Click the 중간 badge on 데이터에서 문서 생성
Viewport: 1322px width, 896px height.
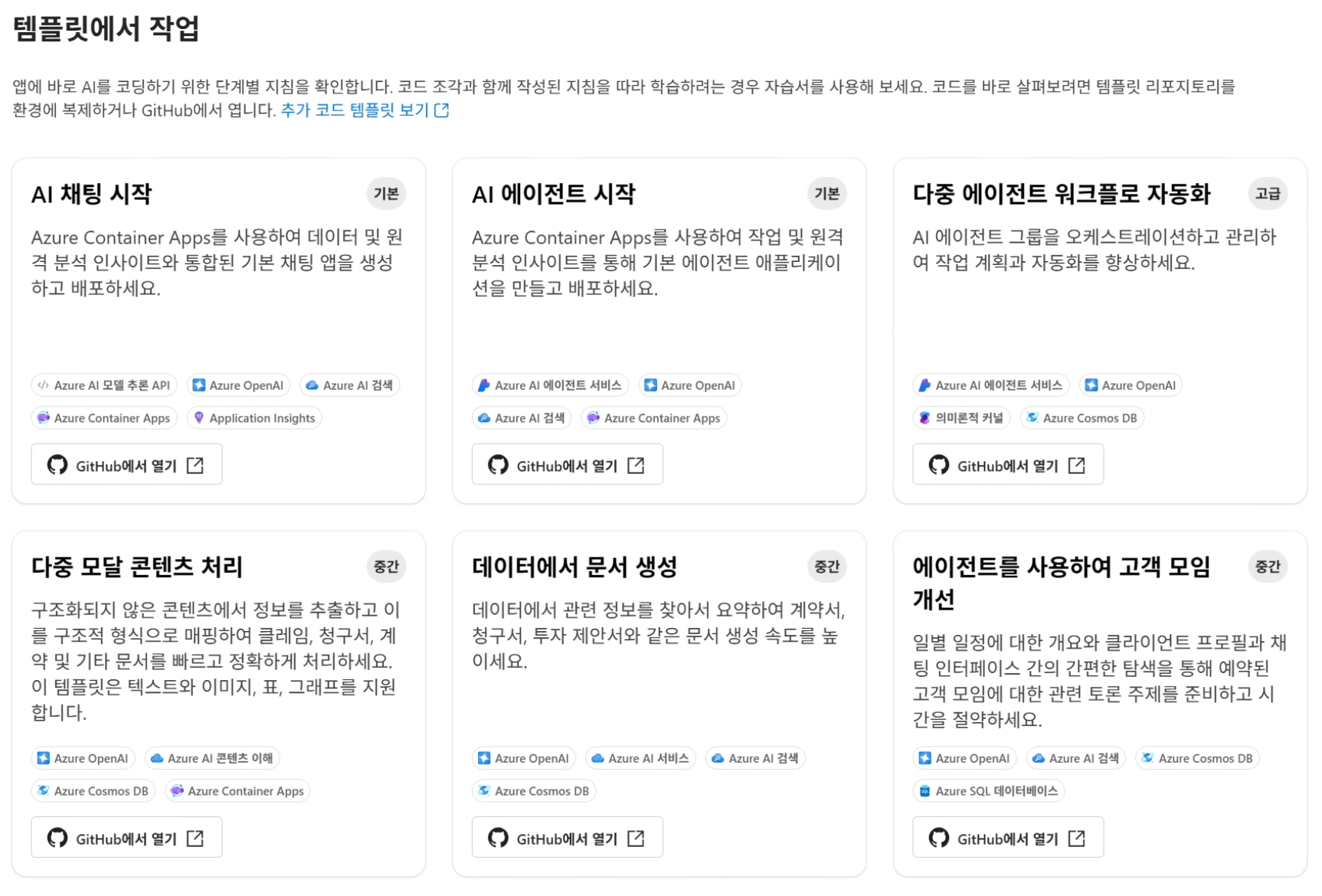(826, 567)
